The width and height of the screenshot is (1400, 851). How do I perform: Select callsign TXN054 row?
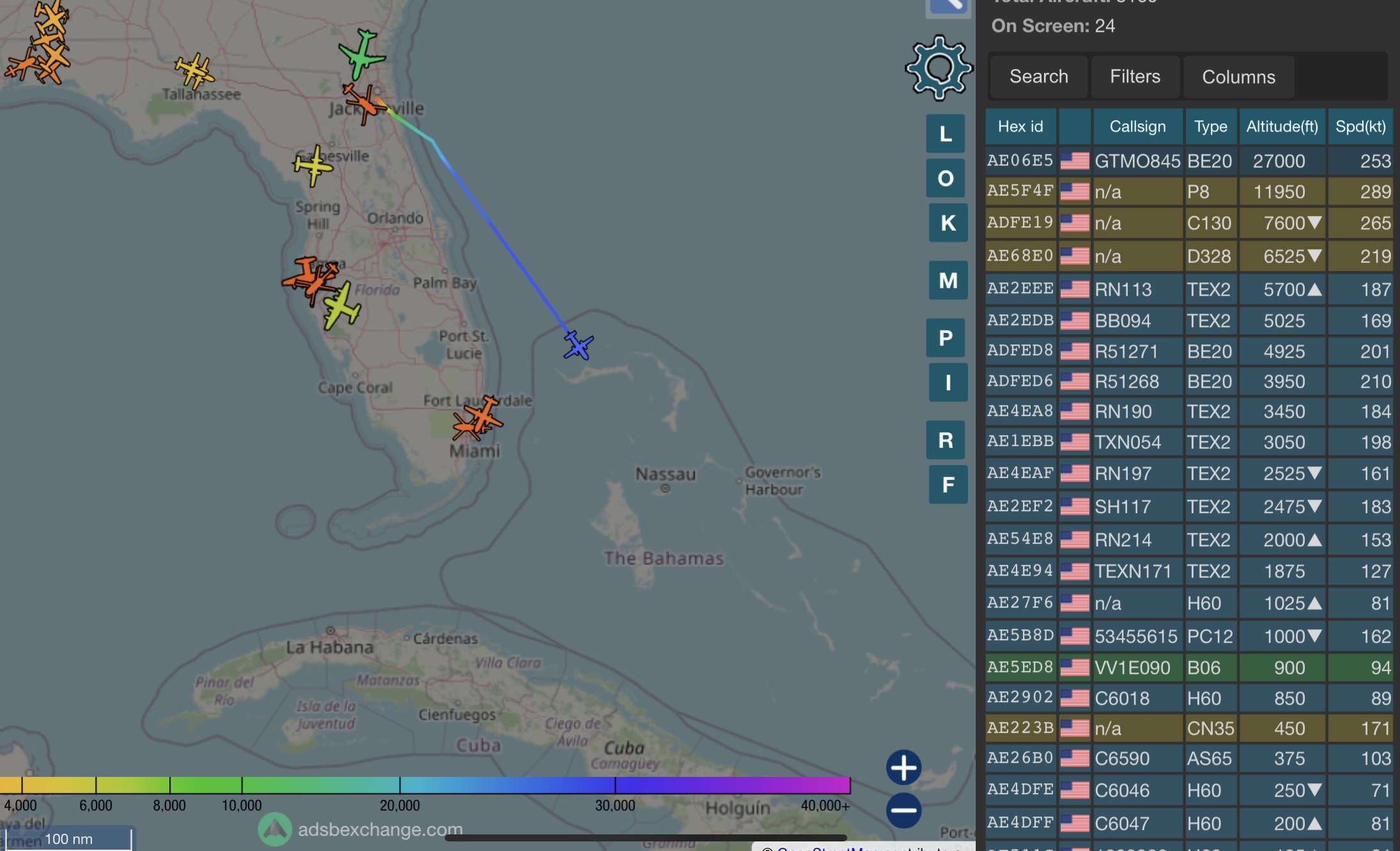pos(1189,442)
